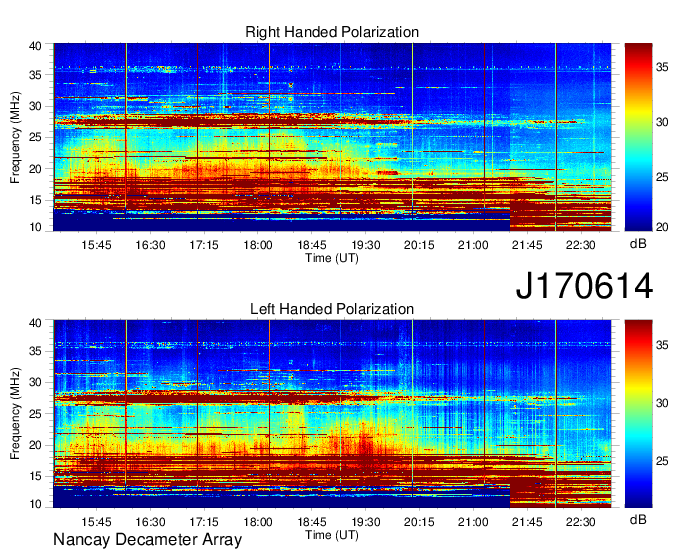Click the 18:00 time tick on the Right Handed plot
This screenshot has width=680, height=552.
click(258, 245)
